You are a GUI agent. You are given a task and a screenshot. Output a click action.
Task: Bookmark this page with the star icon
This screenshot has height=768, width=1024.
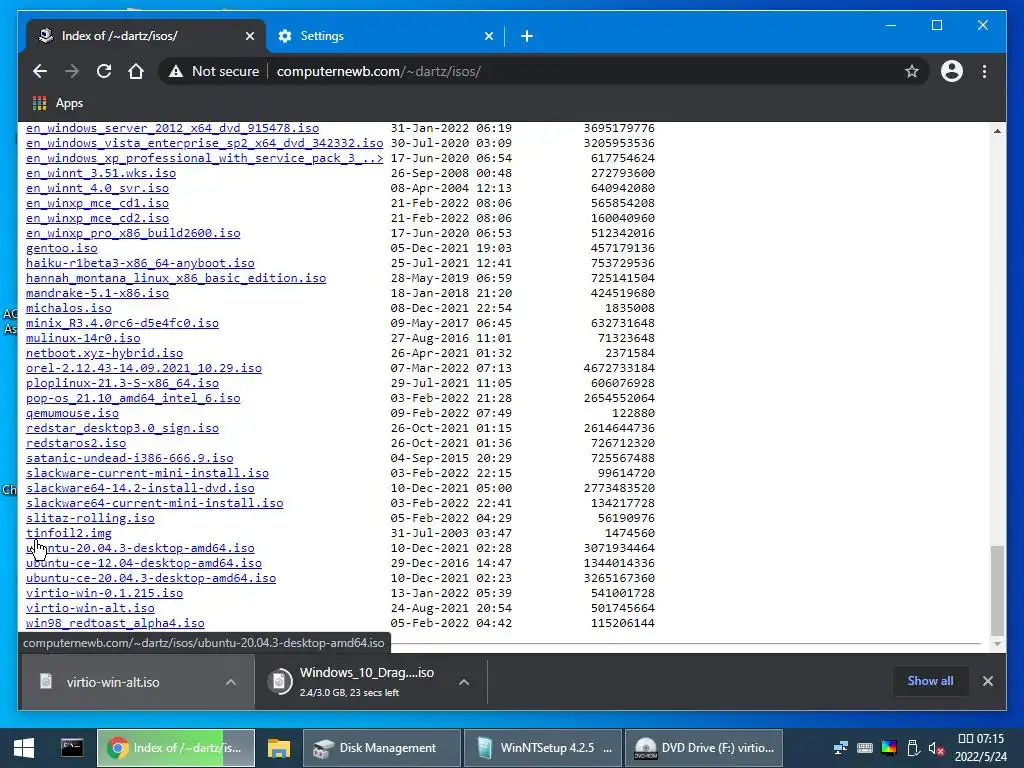coord(912,71)
